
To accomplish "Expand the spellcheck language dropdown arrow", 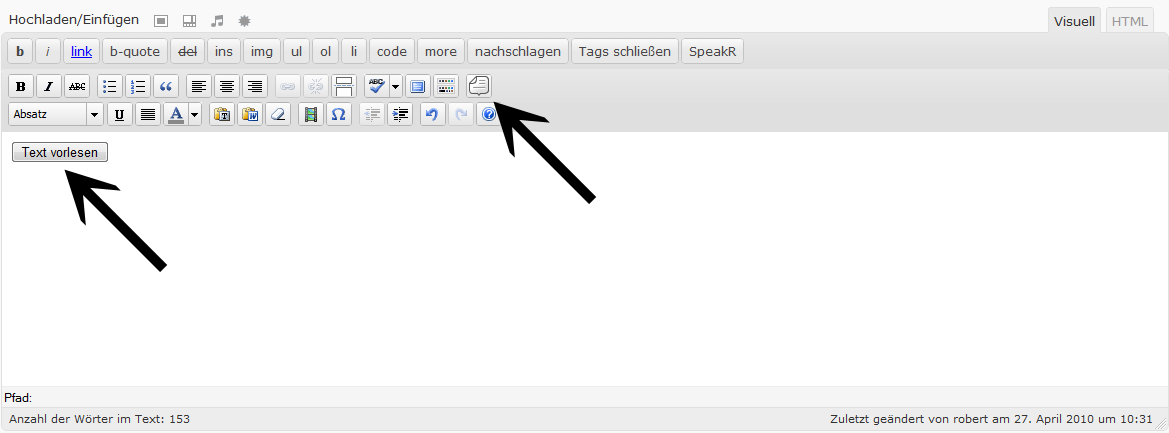I will coord(395,86).
